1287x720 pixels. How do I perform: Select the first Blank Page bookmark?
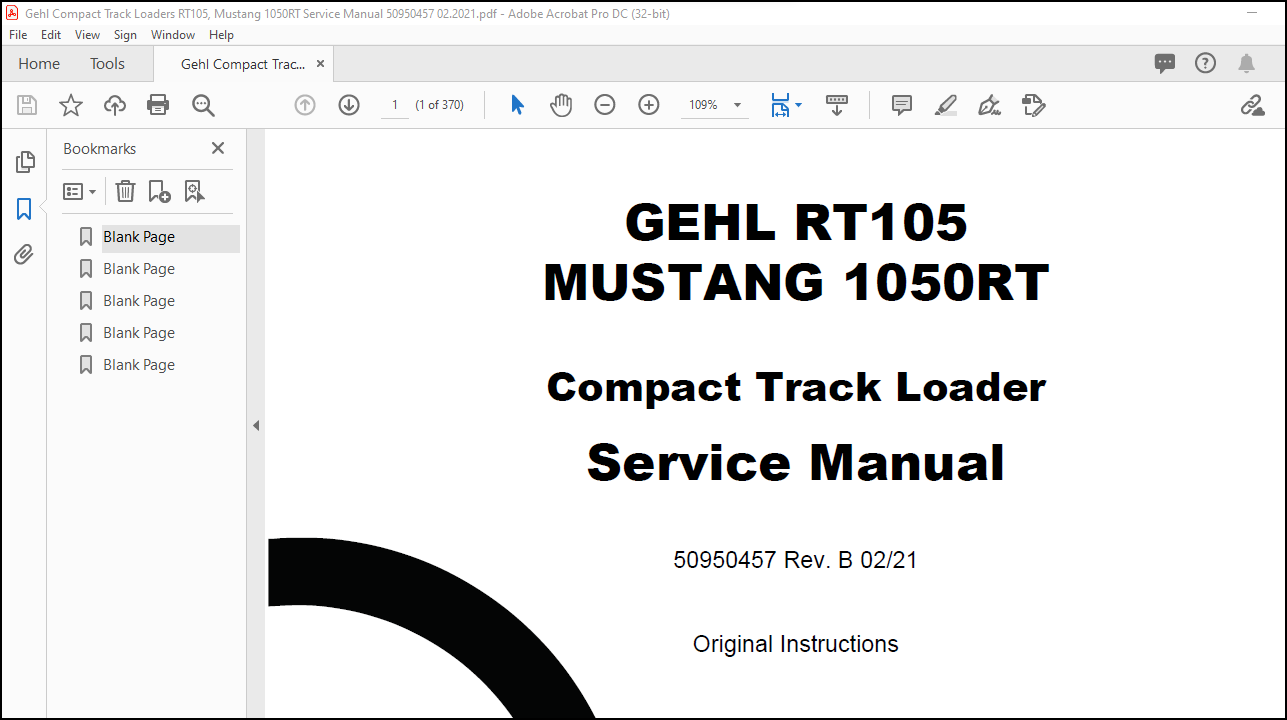tap(139, 237)
